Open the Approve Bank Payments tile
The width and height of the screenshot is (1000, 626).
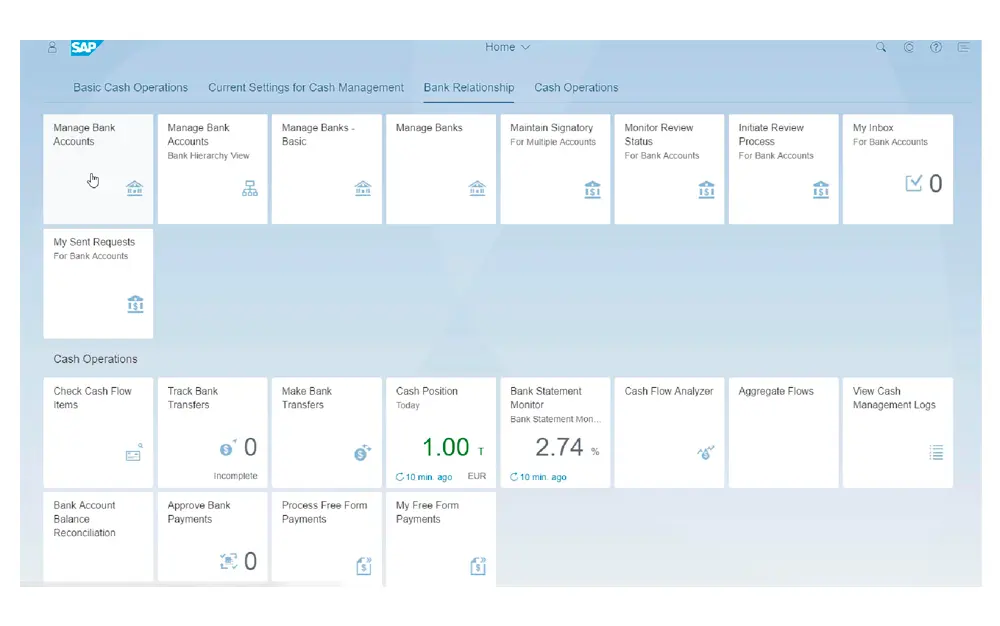click(x=212, y=536)
